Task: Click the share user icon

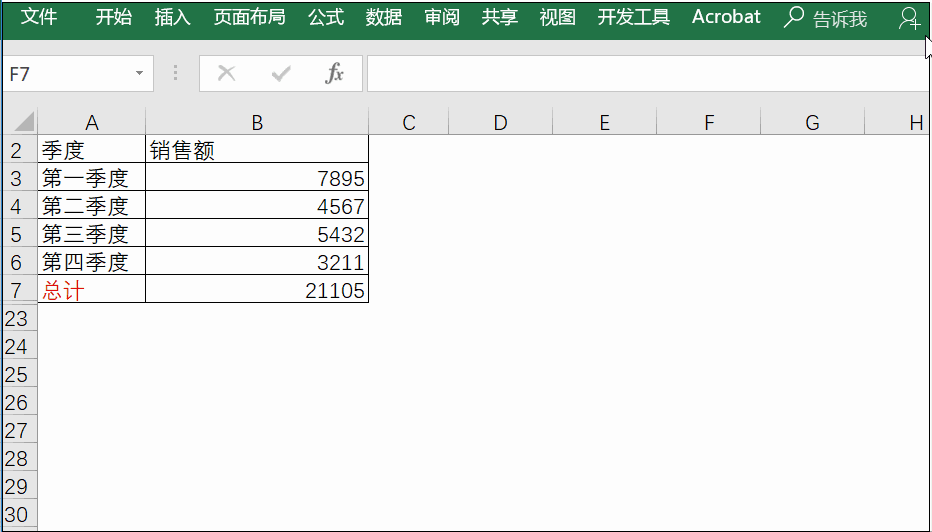Action: pos(909,18)
